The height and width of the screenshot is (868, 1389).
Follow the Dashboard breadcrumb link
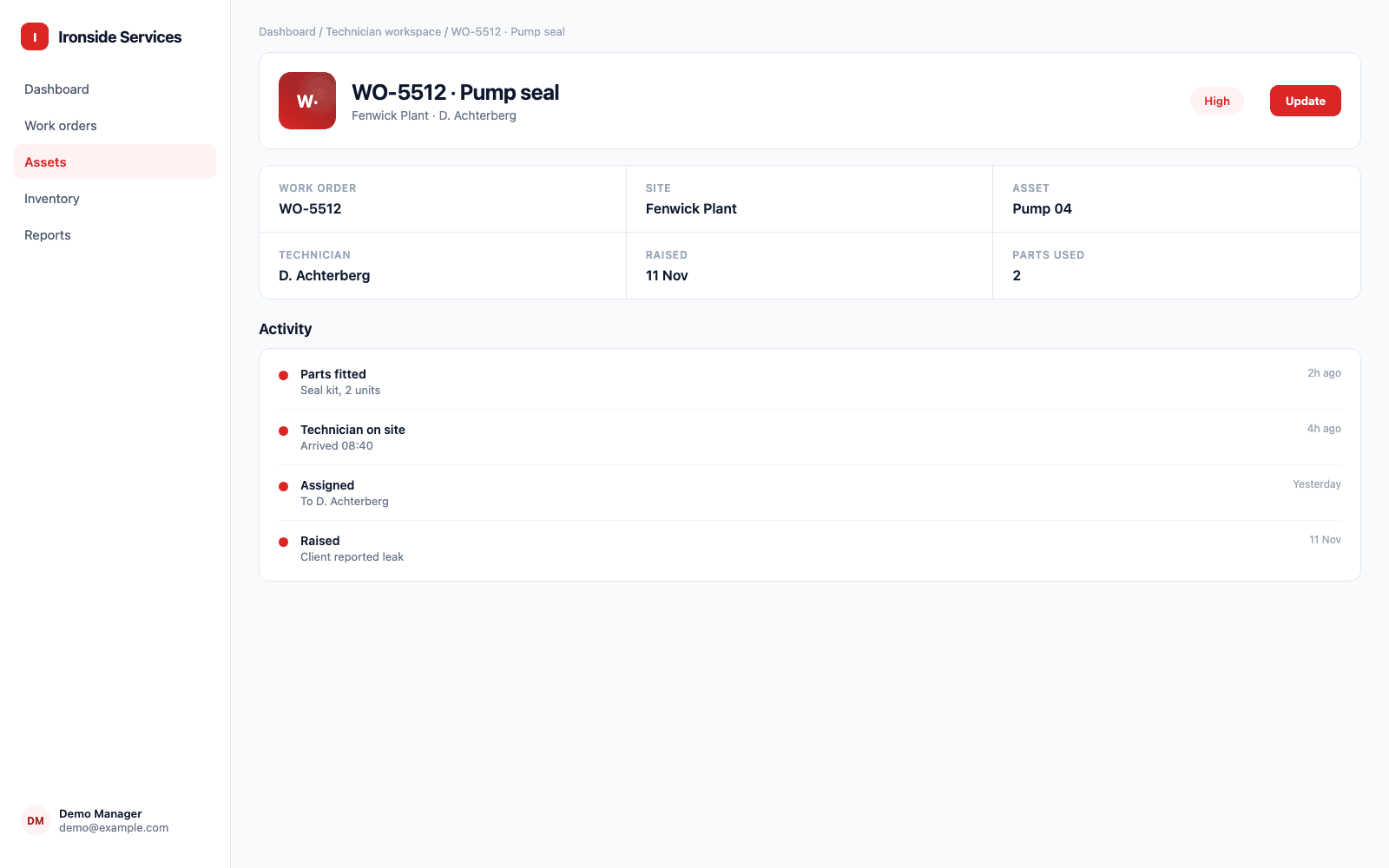[287, 32]
